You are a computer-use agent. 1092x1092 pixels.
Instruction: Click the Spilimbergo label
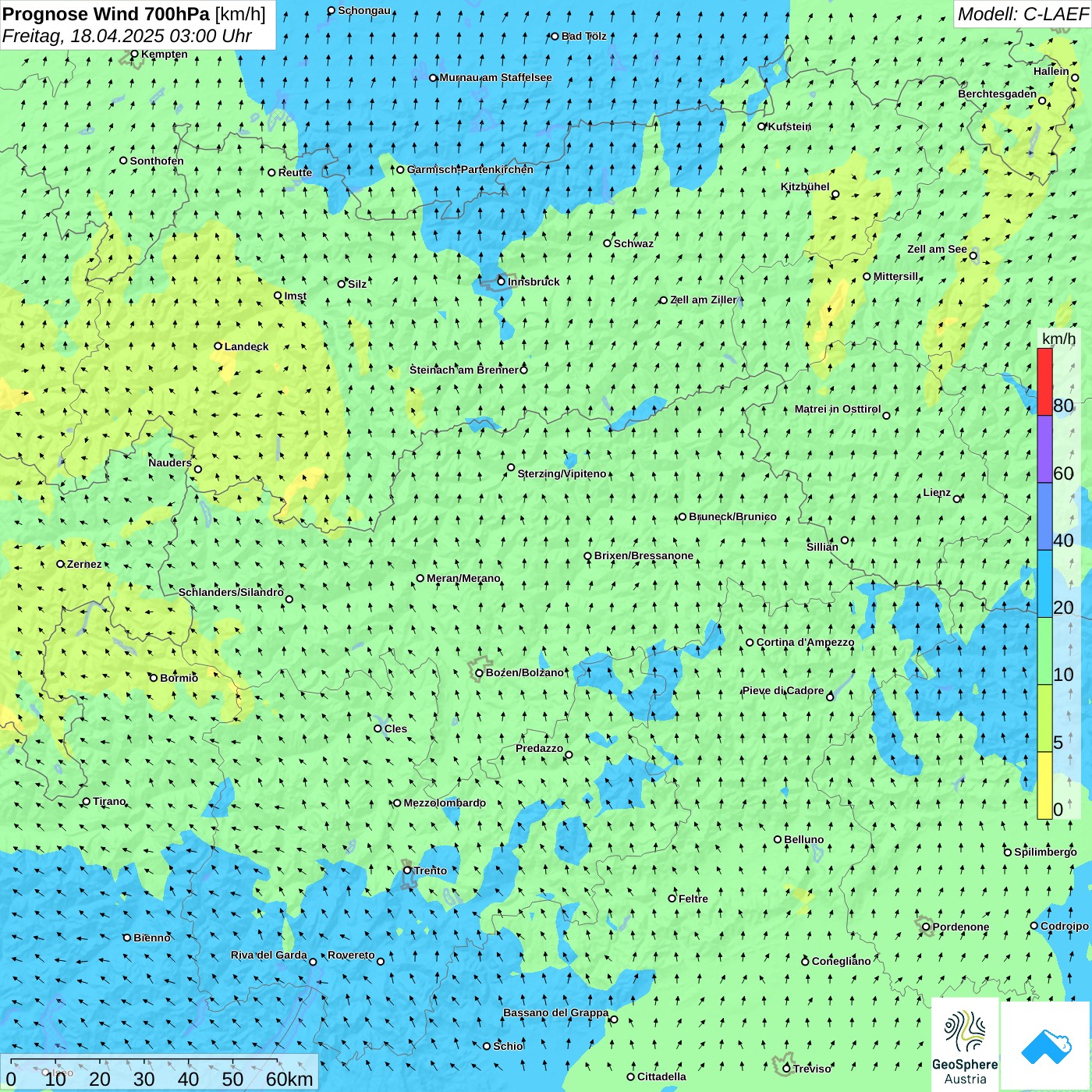coord(1045,852)
